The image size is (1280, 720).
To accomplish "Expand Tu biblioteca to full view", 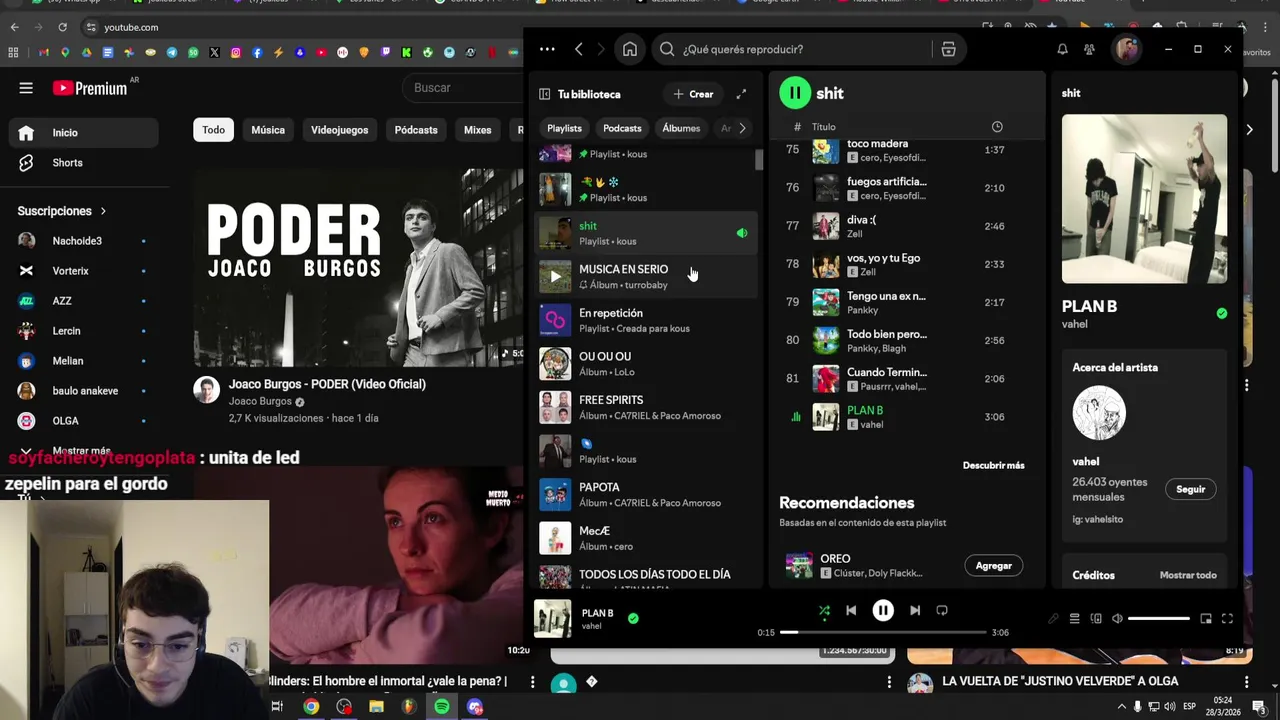I will coord(741,94).
